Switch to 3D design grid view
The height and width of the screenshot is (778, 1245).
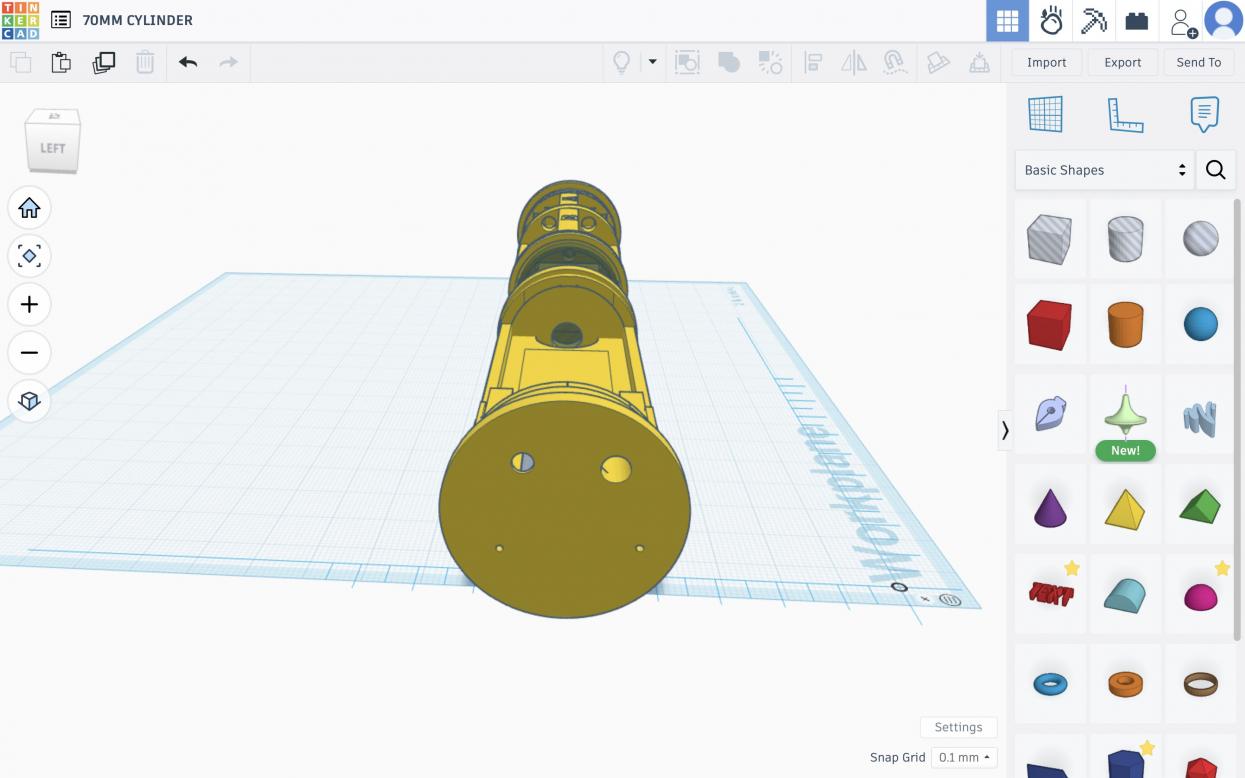tap(1007, 20)
